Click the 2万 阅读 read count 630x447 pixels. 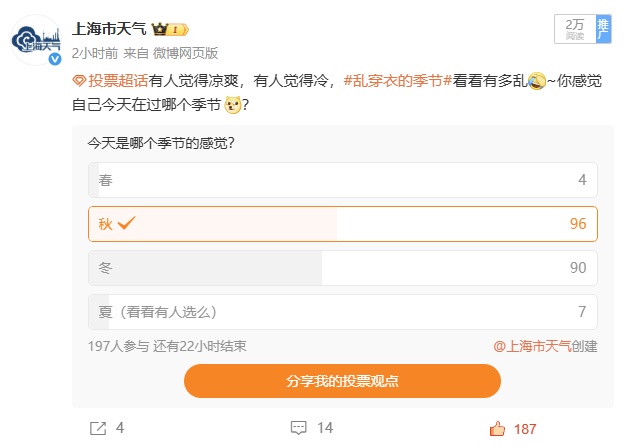[x=574, y=29]
